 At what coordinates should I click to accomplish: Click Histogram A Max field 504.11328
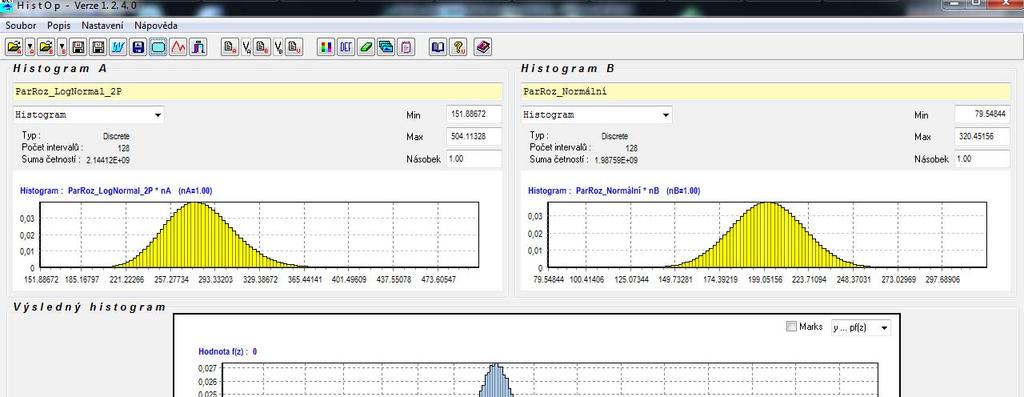pos(474,136)
